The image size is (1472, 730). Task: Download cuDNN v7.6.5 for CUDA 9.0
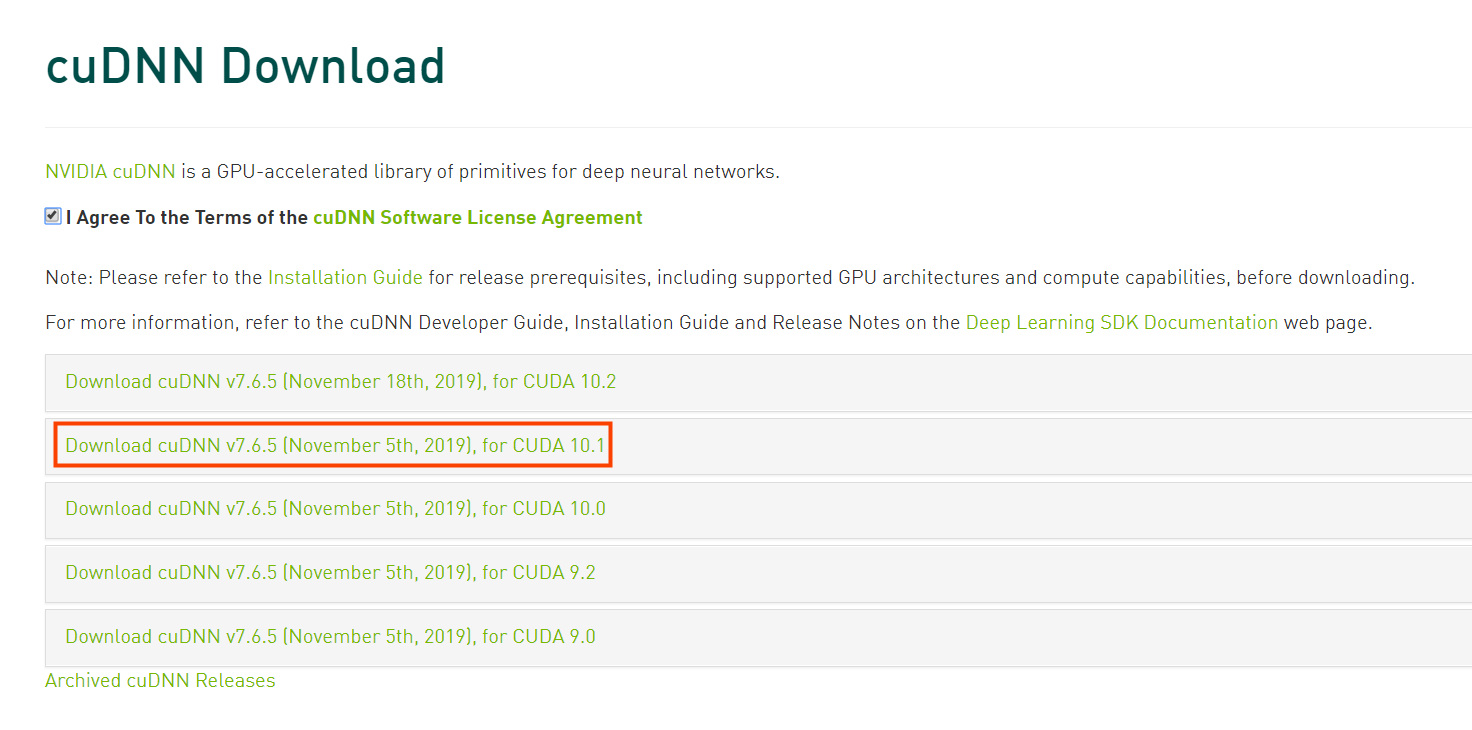331,637
